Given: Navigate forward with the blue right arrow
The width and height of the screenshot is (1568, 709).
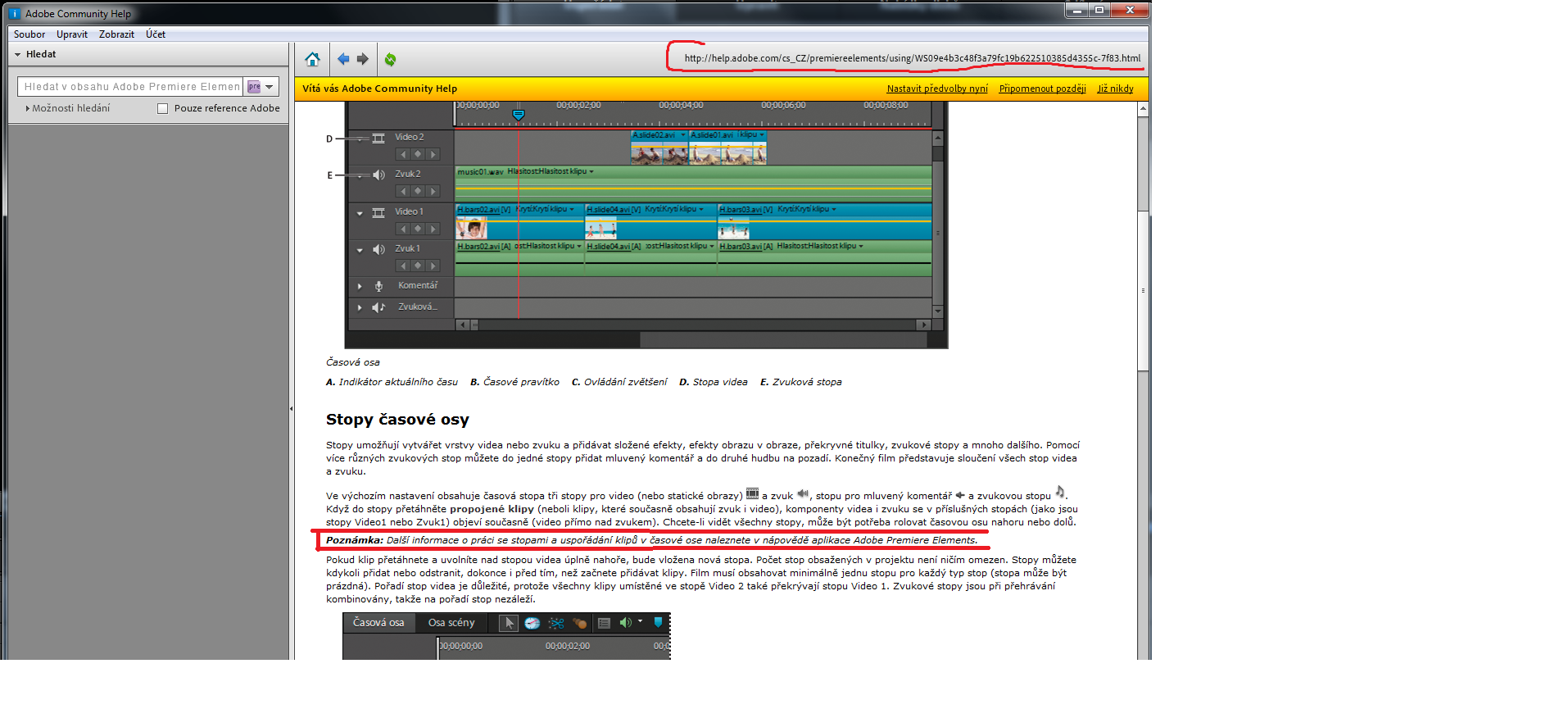Looking at the screenshot, I should pos(363,59).
